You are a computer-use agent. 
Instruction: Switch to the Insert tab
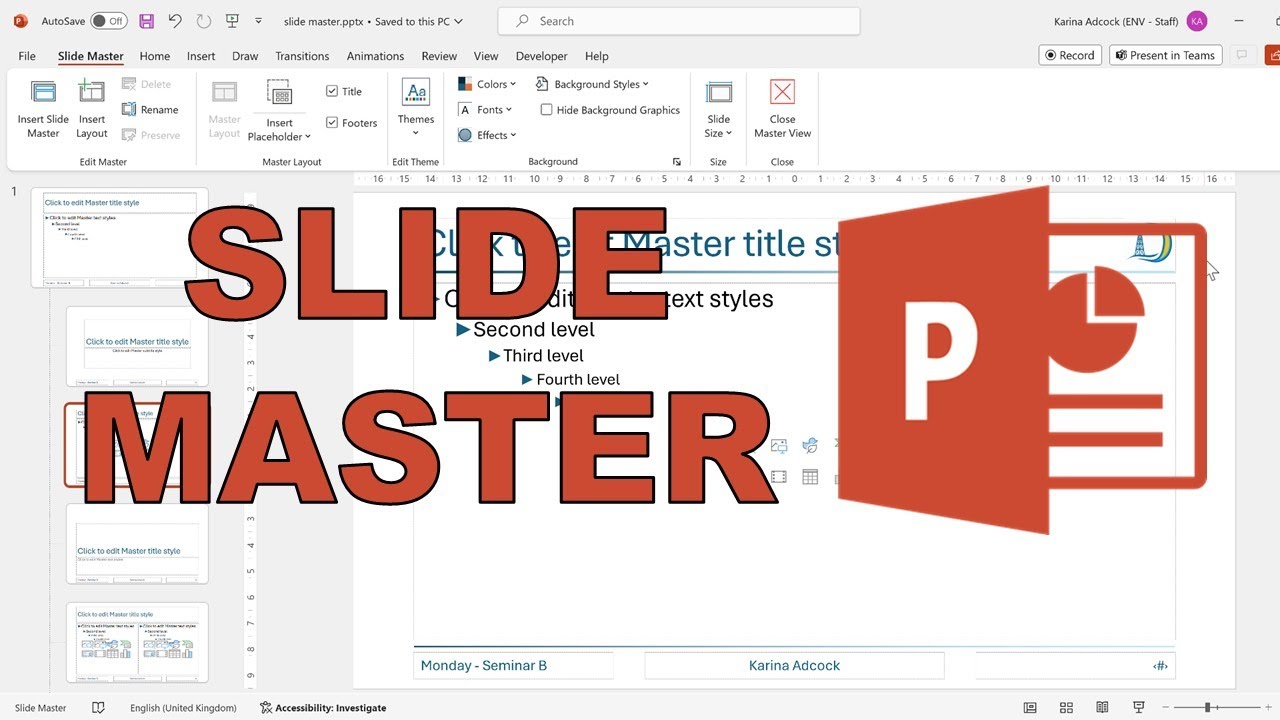tap(201, 56)
